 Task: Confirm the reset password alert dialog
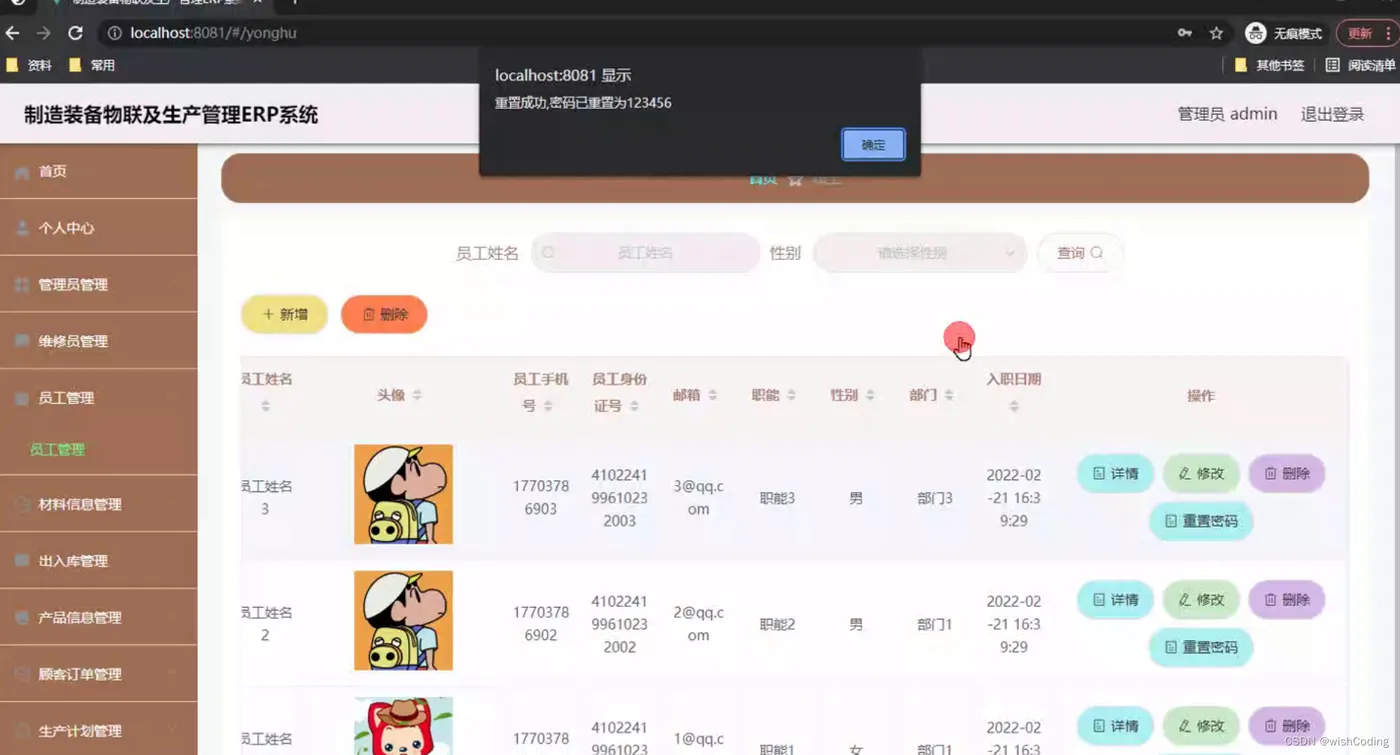pyautogui.click(x=873, y=145)
